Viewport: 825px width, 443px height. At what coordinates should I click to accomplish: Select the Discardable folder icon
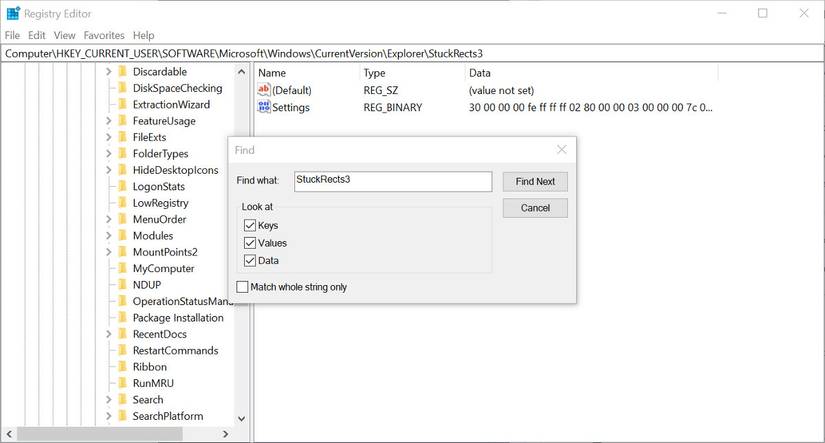[x=122, y=72]
